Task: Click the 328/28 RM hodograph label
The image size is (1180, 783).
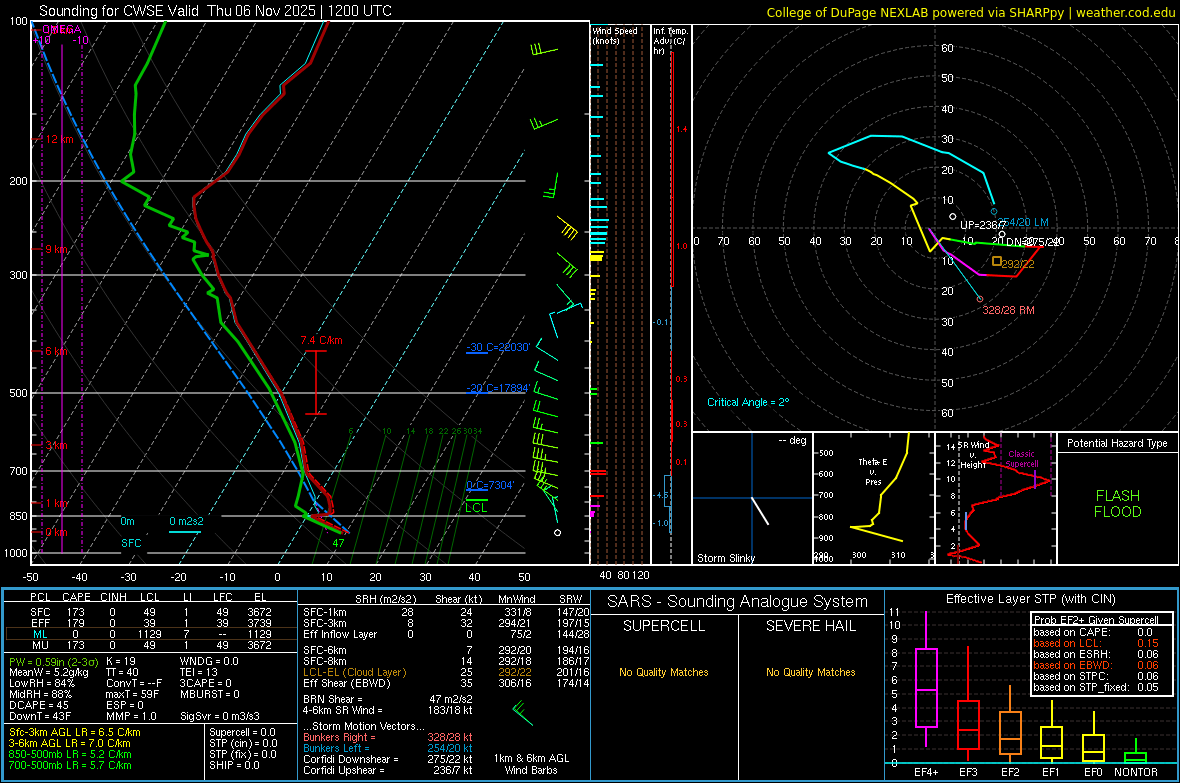Action: (1008, 310)
